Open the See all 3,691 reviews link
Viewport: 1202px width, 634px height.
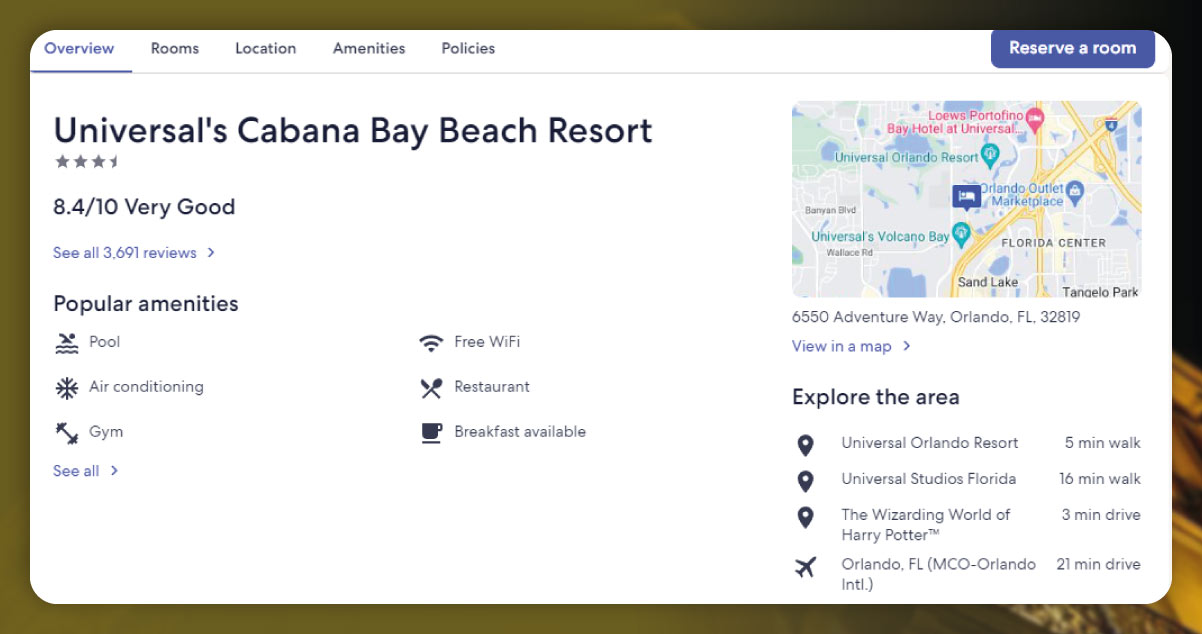(x=125, y=253)
